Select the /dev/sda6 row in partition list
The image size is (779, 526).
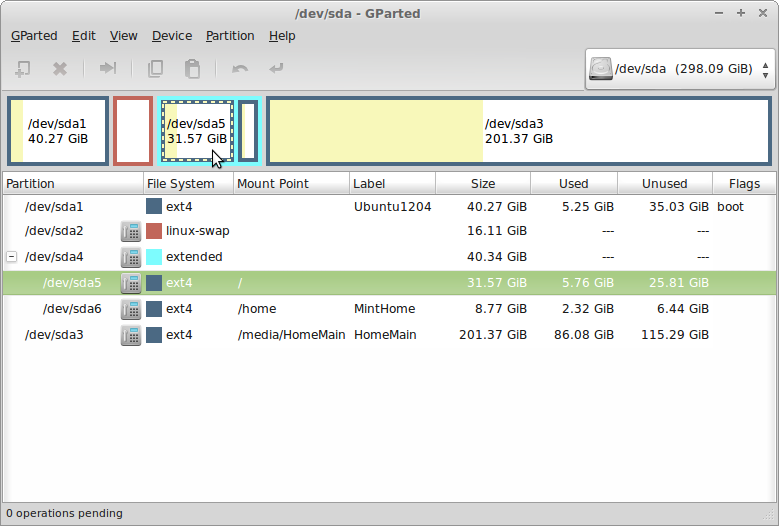[x=390, y=309]
